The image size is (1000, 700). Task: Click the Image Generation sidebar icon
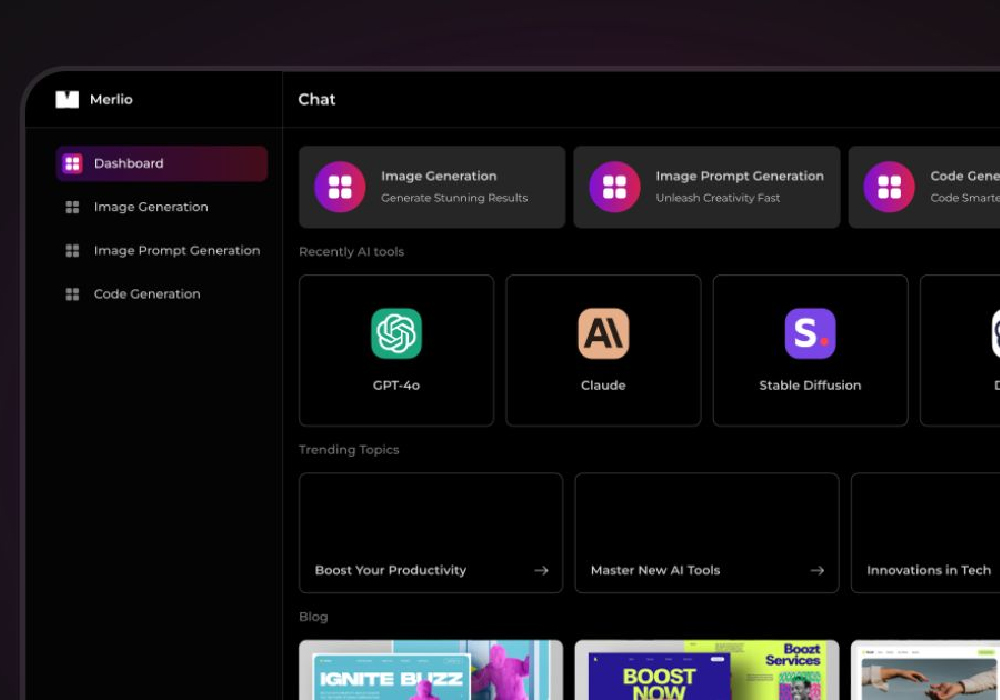pyautogui.click(x=72, y=207)
